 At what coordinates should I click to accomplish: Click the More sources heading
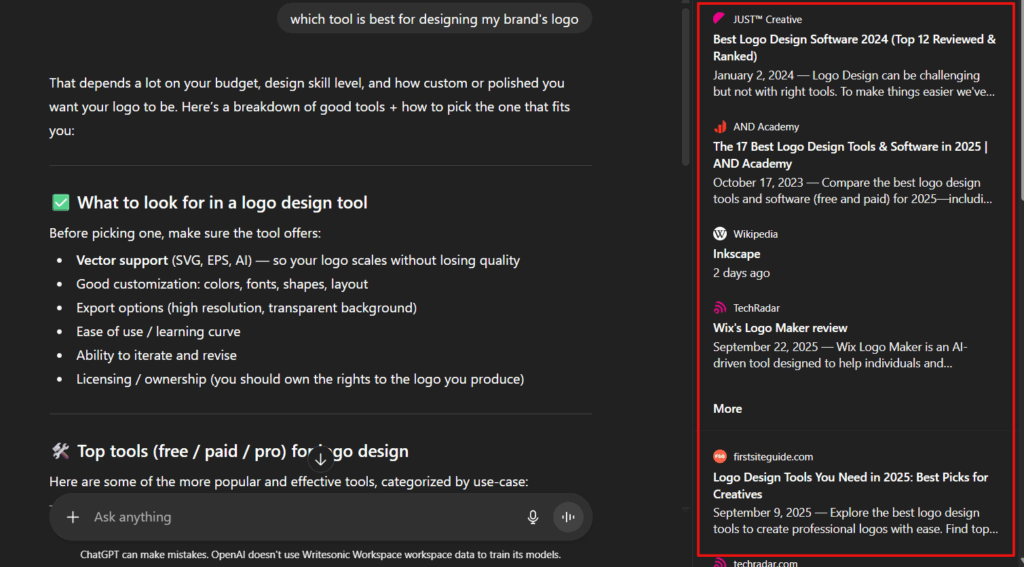tap(728, 409)
